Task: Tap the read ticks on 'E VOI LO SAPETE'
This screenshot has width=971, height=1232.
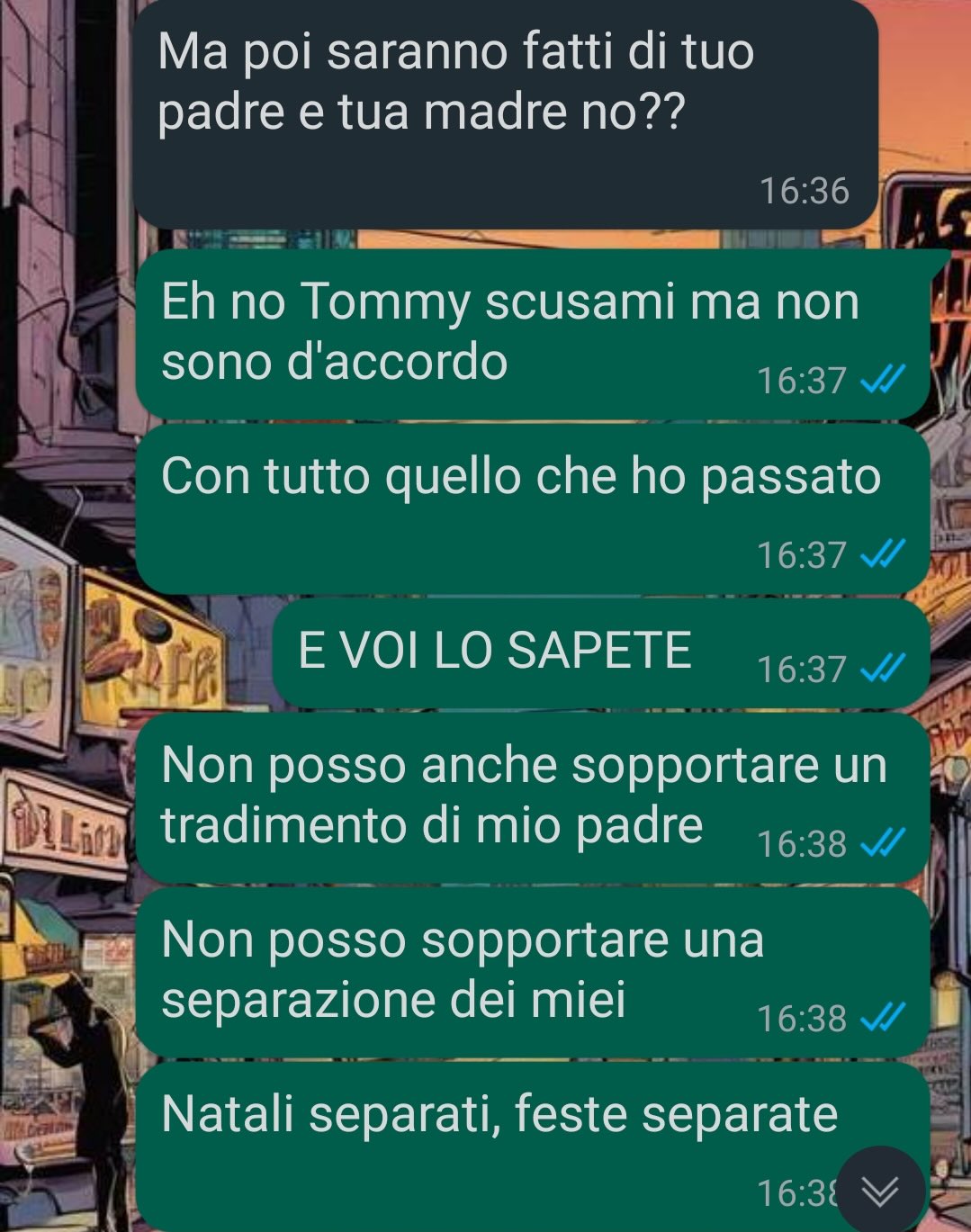Action: tap(882, 669)
